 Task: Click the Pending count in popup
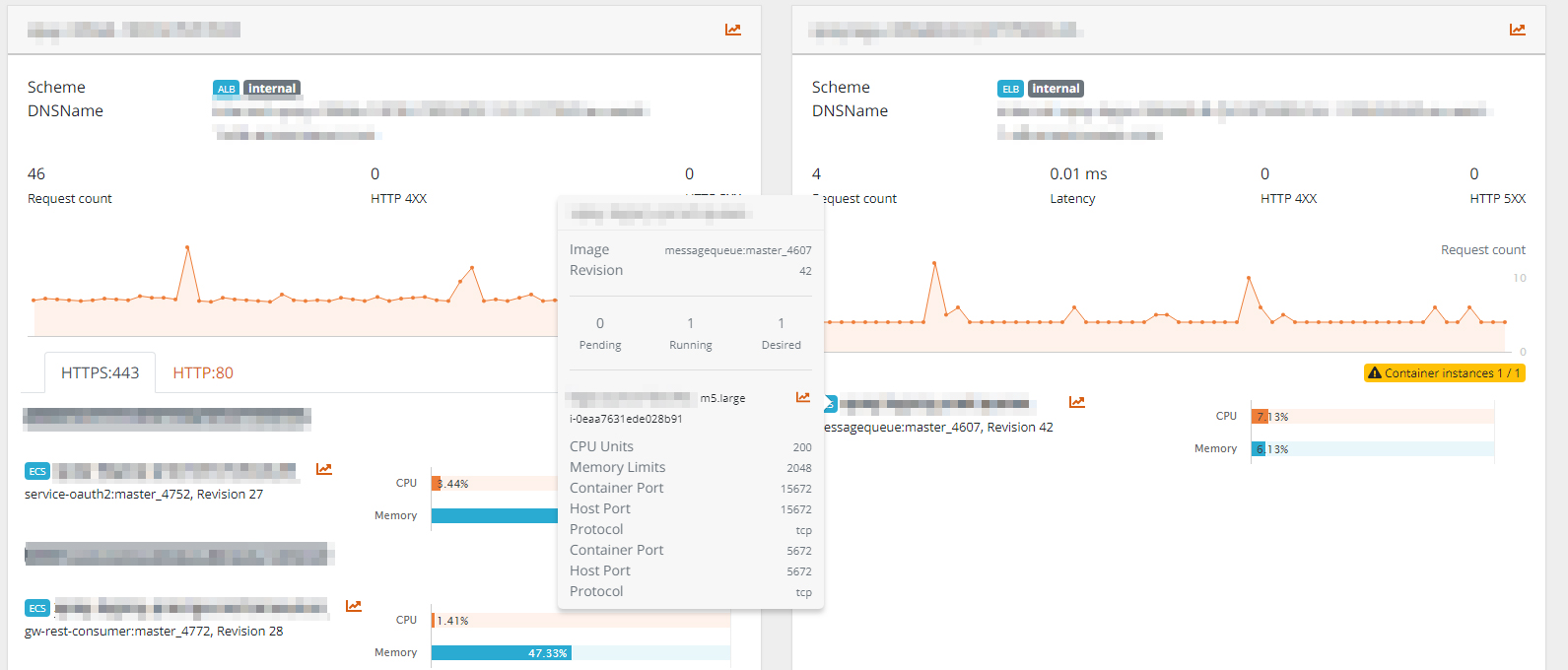tap(600, 323)
